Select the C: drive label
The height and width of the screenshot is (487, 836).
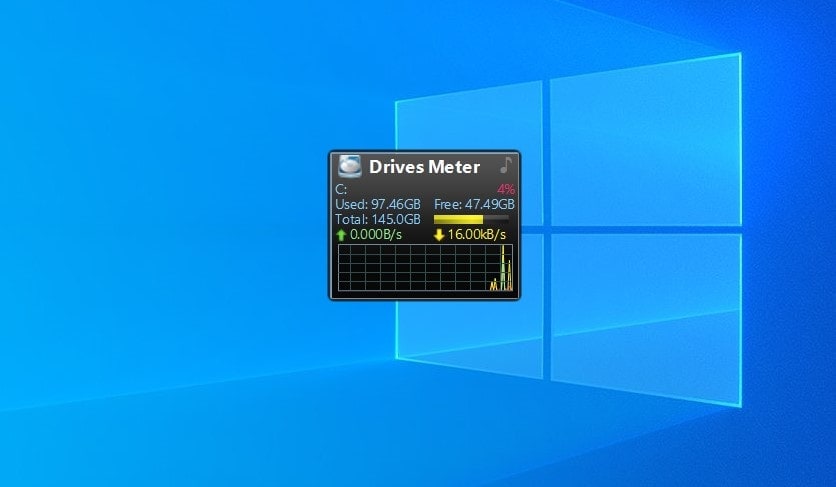click(341, 189)
